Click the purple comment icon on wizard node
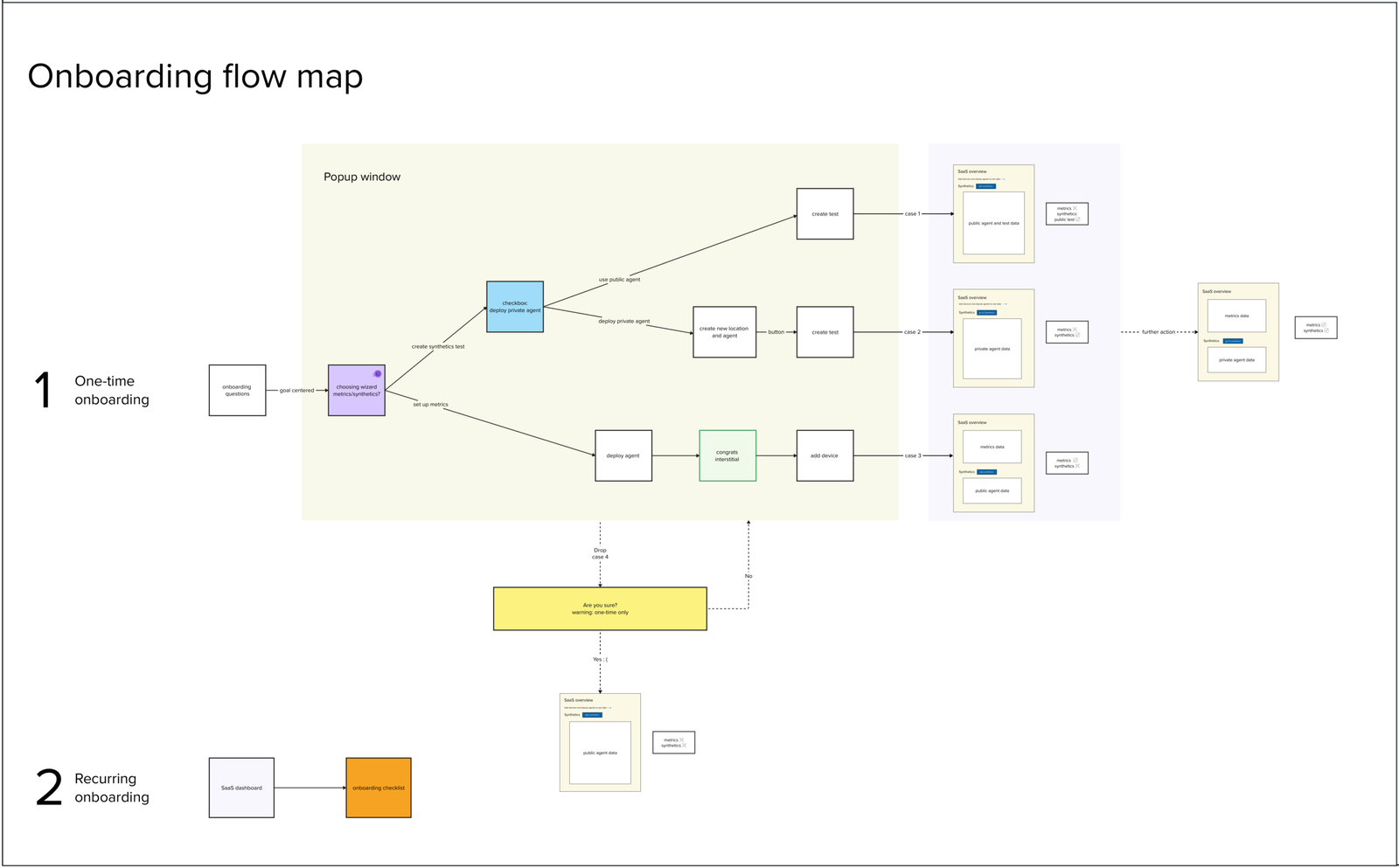 pyautogui.click(x=378, y=373)
